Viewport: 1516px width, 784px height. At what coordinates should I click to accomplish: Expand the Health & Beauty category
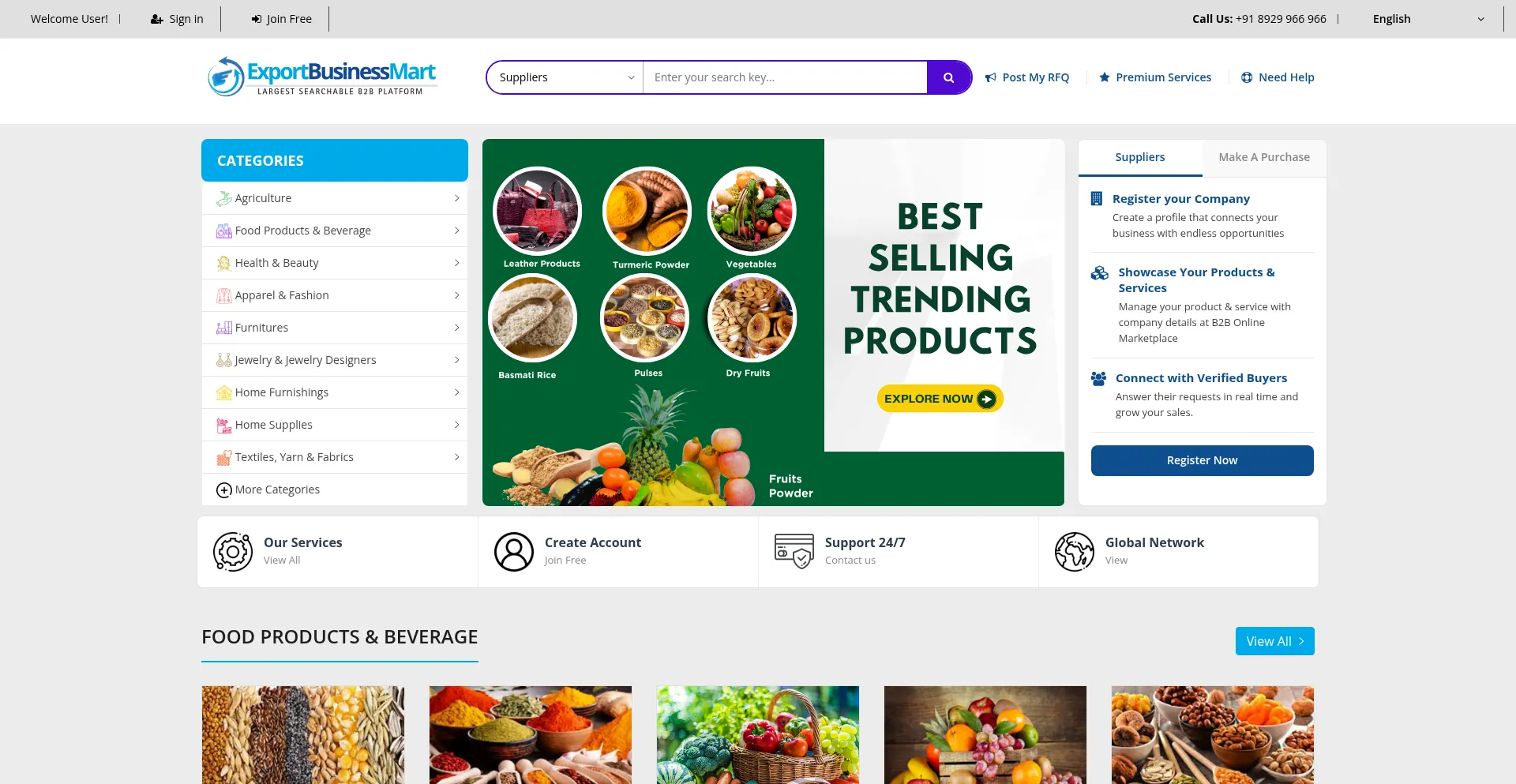click(335, 263)
